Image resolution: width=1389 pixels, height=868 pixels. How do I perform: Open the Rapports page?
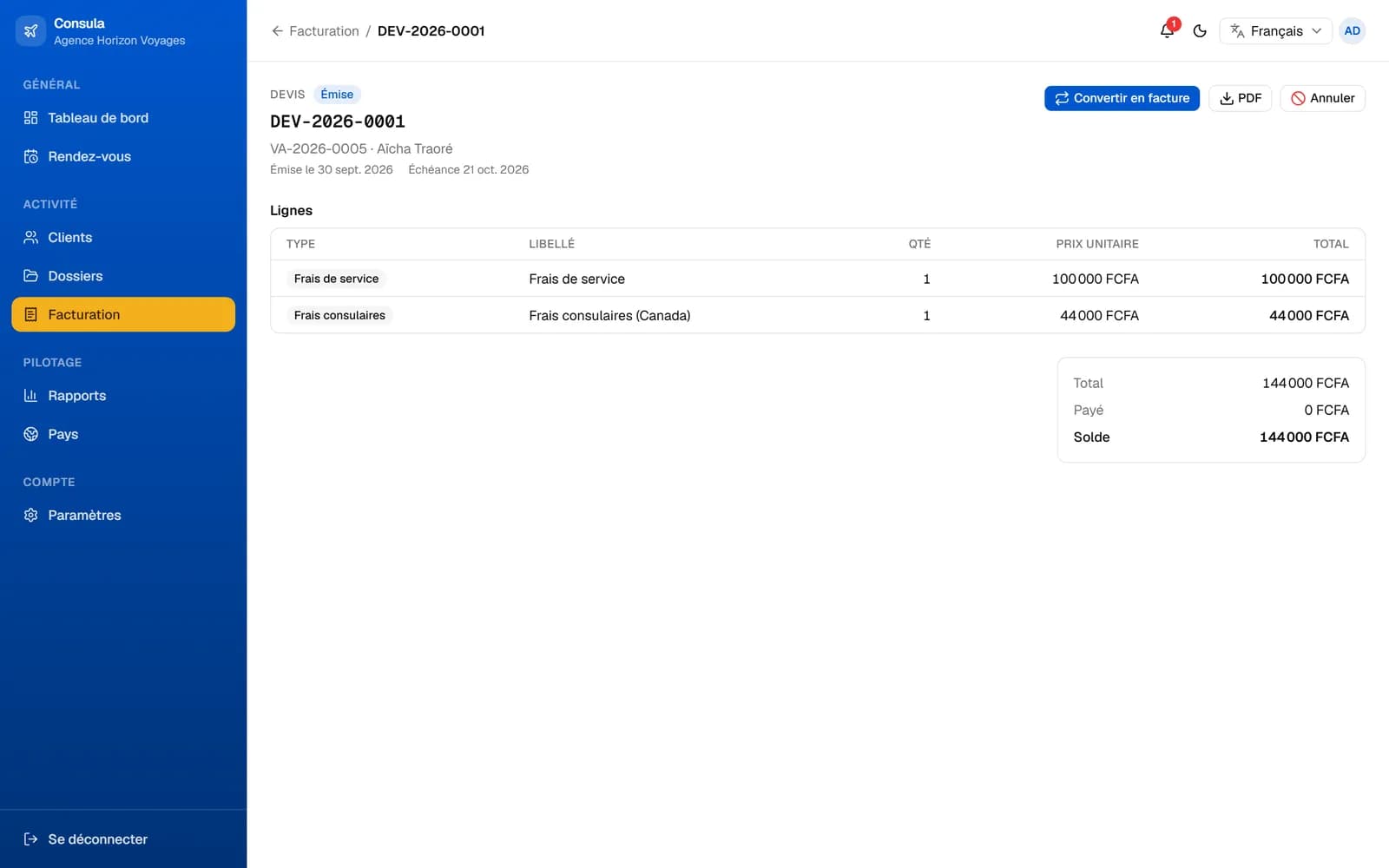pyautogui.click(x=123, y=396)
